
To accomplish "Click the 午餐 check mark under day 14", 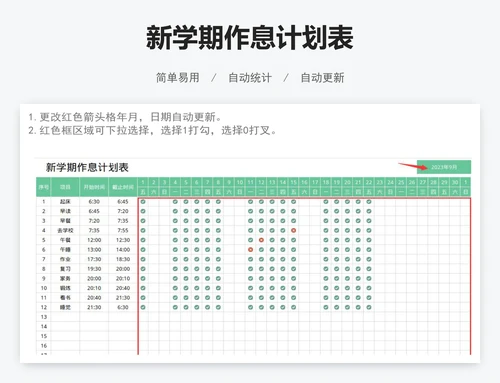I will [283, 240].
